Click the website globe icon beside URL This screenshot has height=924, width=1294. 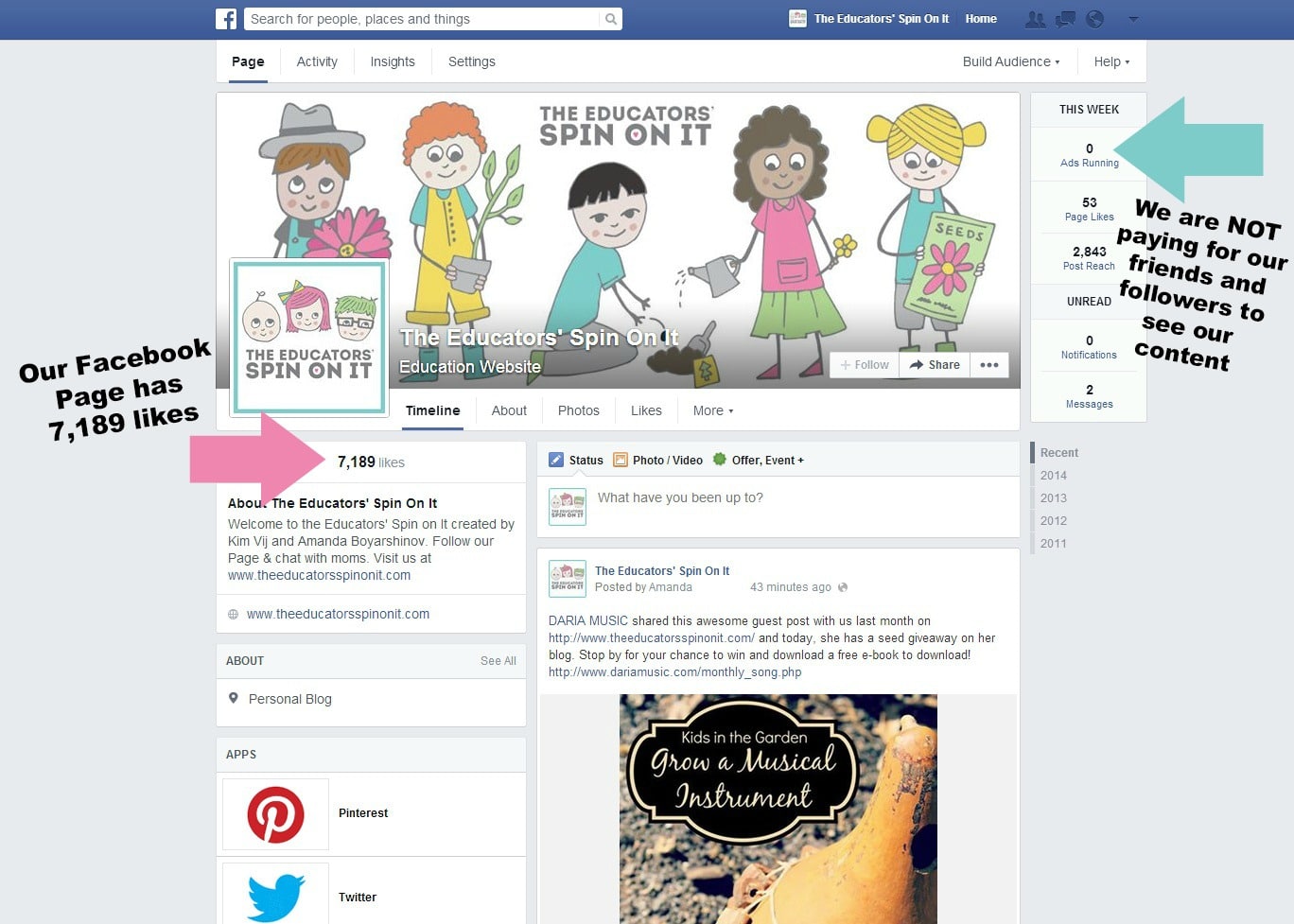tap(233, 615)
